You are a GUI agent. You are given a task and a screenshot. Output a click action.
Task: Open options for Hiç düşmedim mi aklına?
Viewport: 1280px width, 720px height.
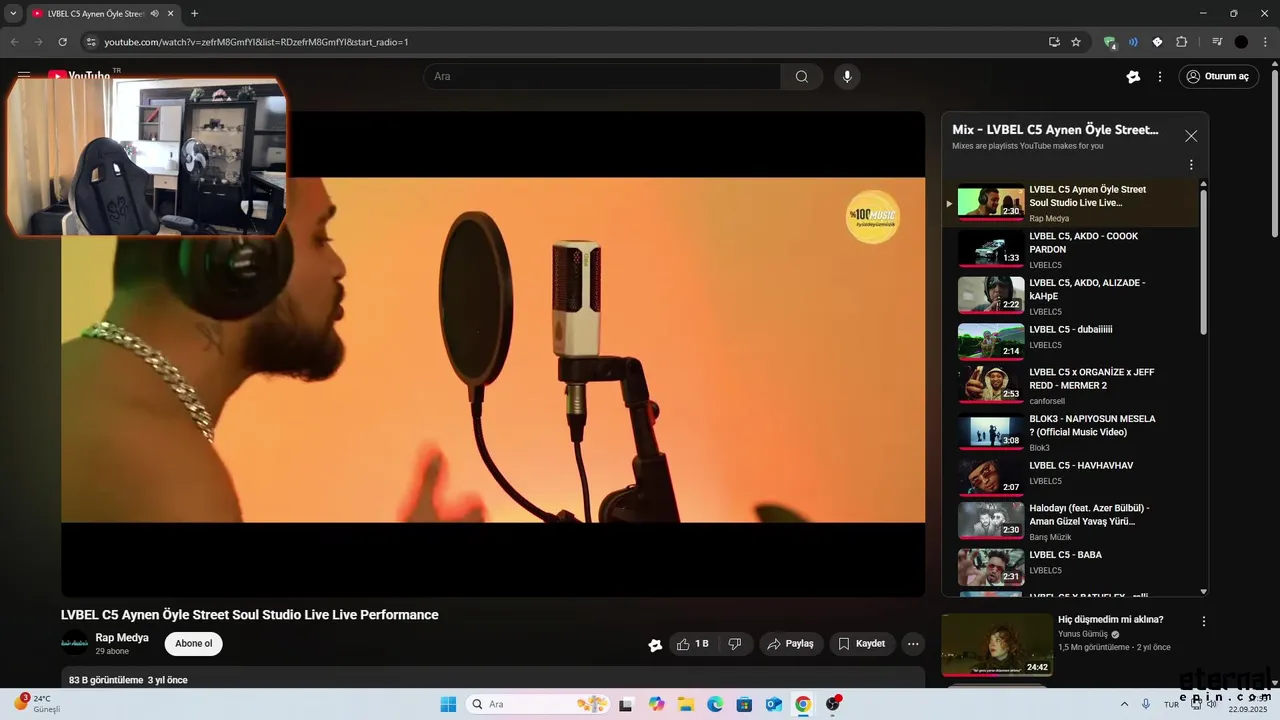[x=1204, y=621]
